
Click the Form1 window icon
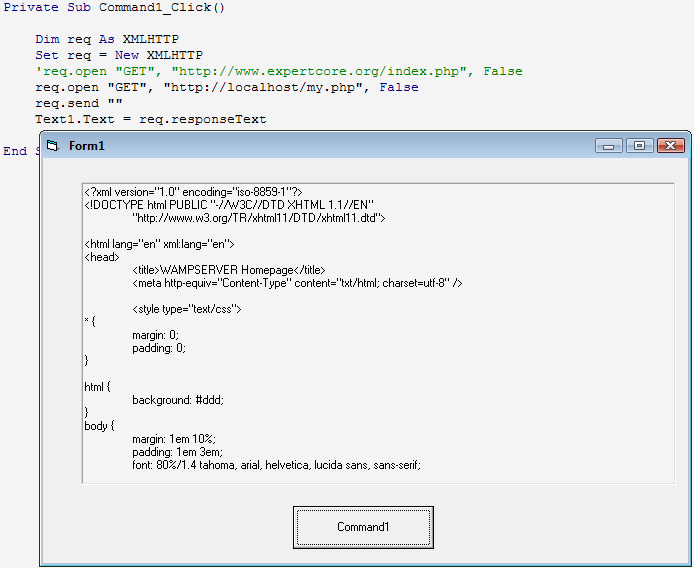[54, 146]
